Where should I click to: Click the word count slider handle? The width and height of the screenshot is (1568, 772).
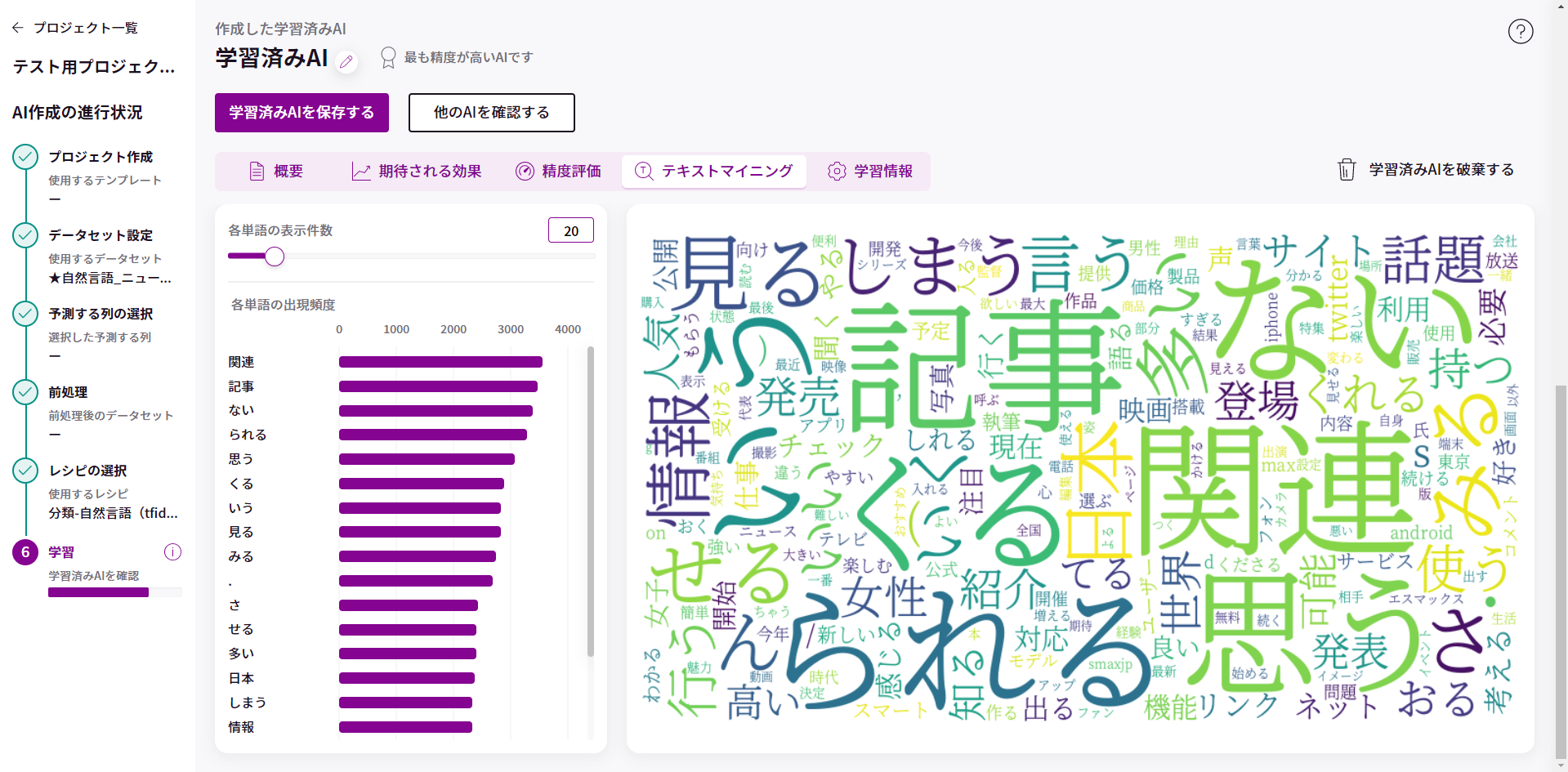(x=275, y=257)
